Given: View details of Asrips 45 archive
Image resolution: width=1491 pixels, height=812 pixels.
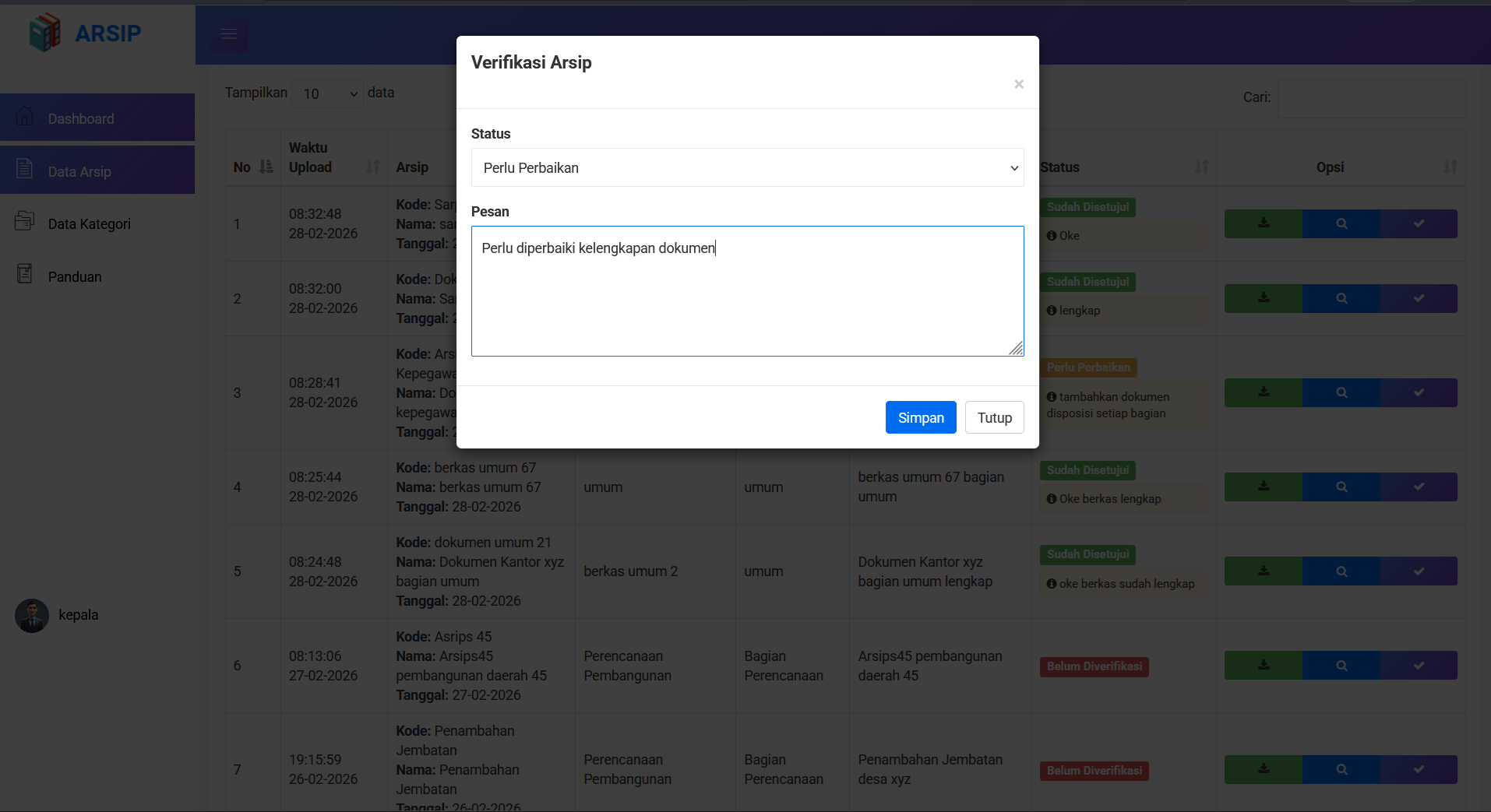Looking at the screenshot, I should coord(1341,665).
